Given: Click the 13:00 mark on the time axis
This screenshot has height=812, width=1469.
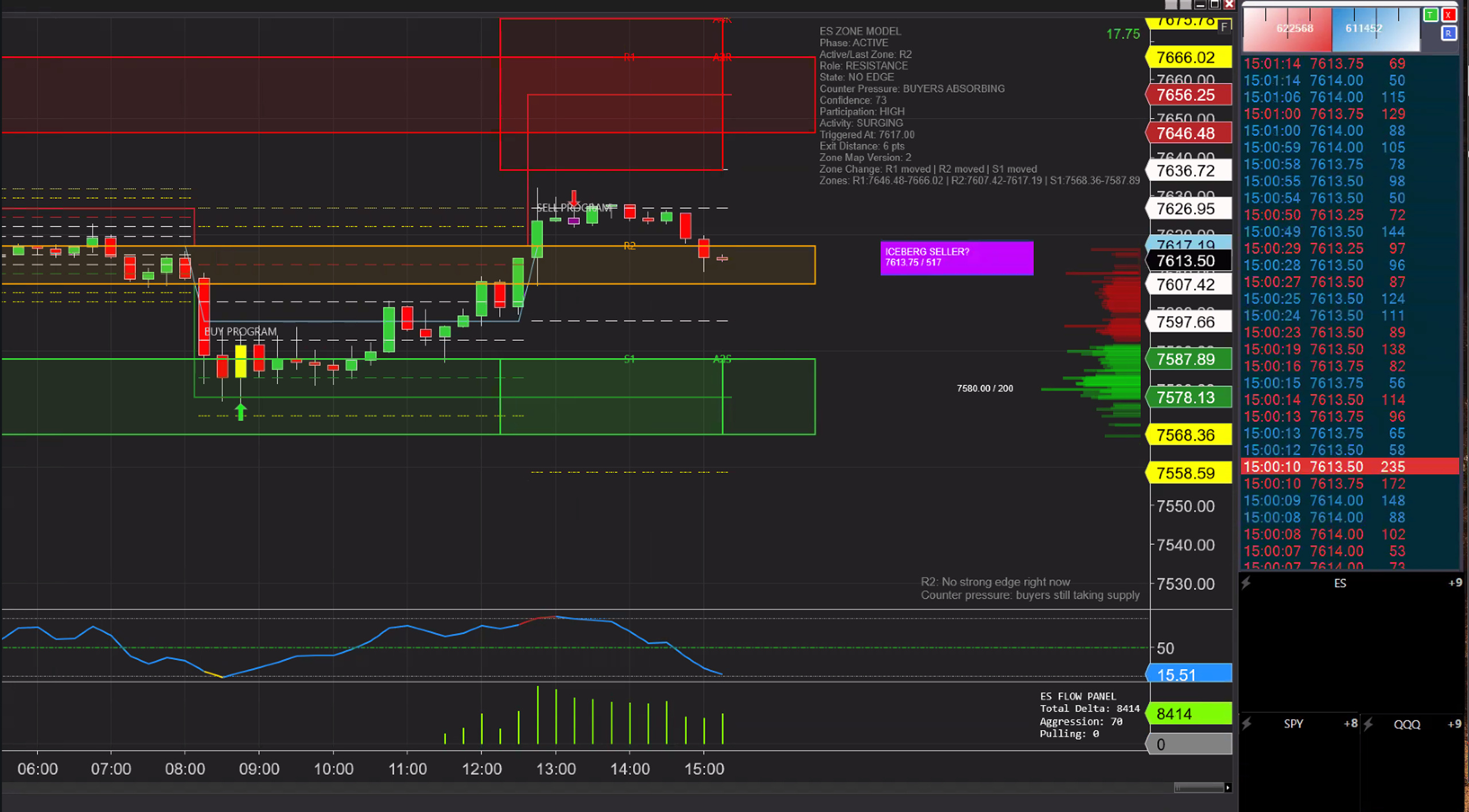Looking at the screenshot, I should [x=555, y=768].
